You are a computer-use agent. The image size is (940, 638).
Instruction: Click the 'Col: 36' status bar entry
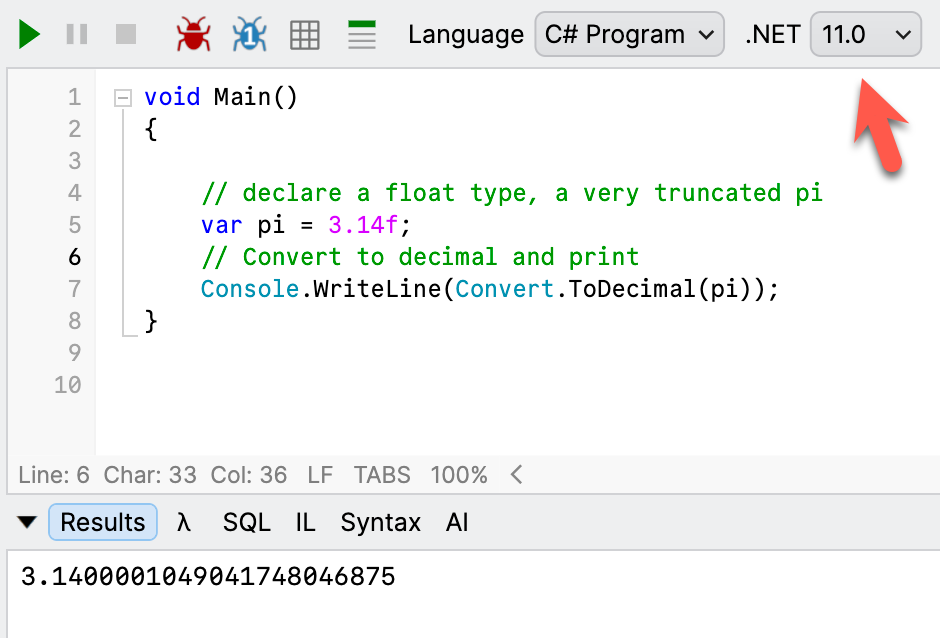tap(249, 475)
